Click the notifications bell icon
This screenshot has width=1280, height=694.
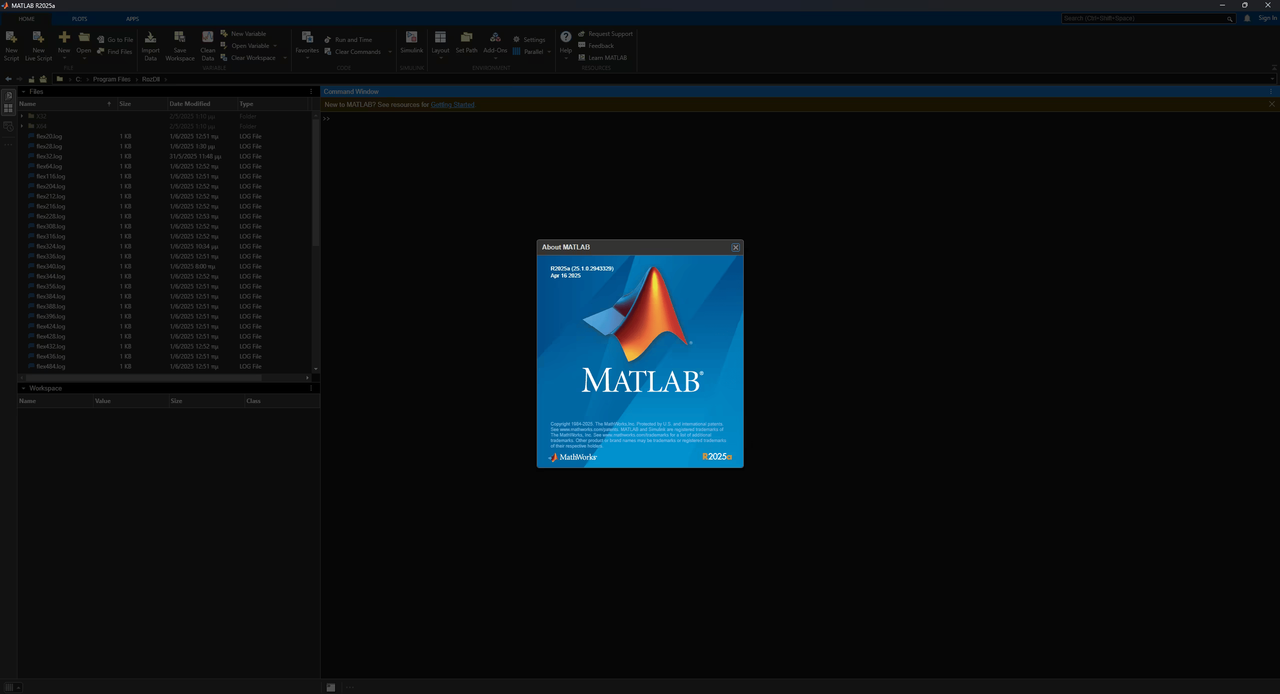pos(1247,18)
